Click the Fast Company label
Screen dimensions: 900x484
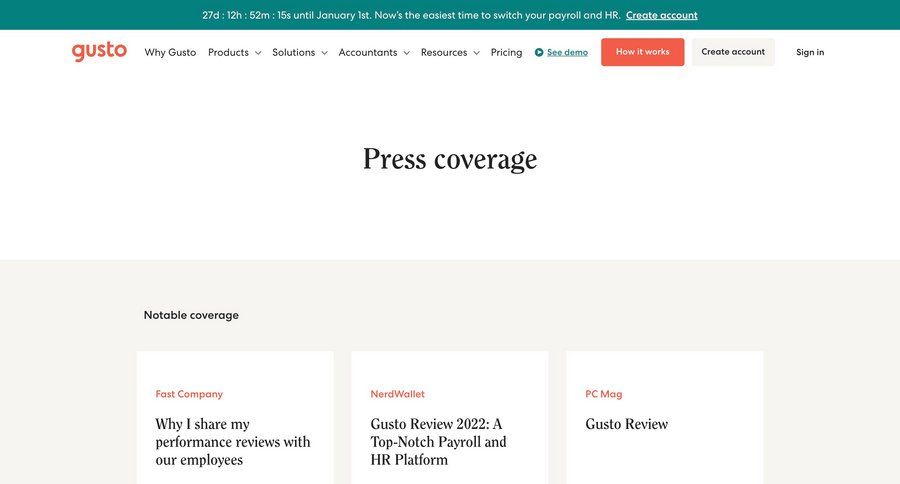point(189,394)
